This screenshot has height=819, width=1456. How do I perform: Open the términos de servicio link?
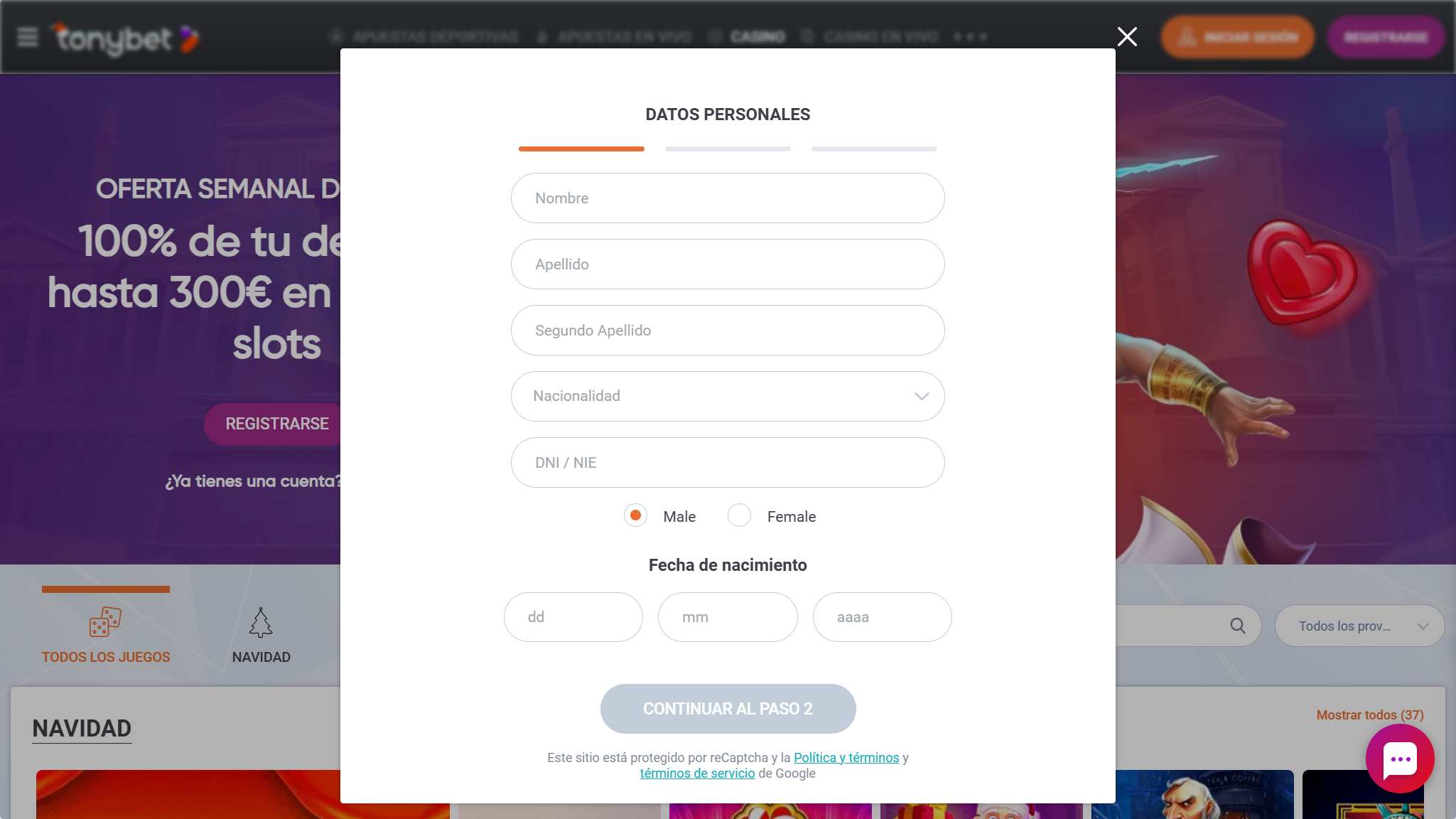(x=697, y=773)
